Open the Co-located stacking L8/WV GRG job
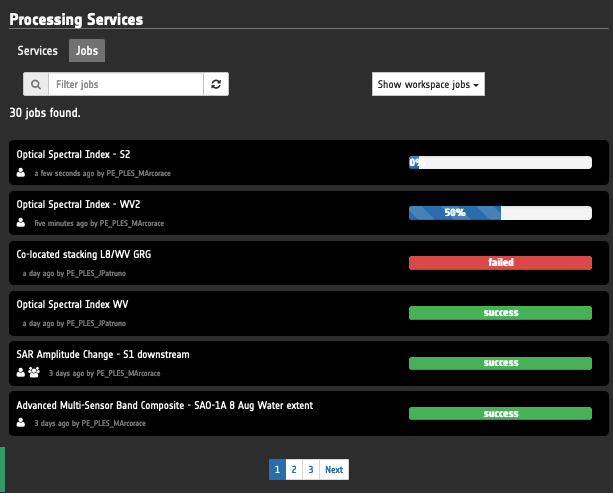Screen dimensions: 613x493 click(84, 254)
